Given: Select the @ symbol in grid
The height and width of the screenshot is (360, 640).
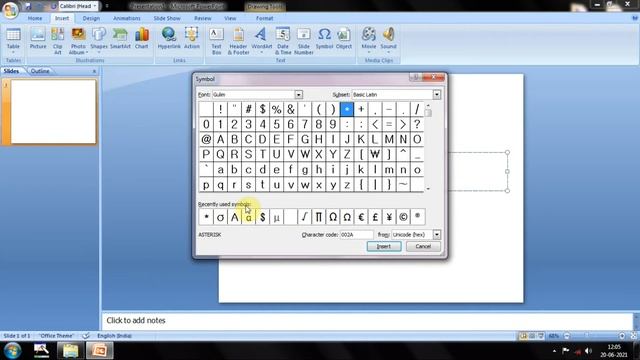Looking at the screenshot, I should (x=206, y=139).
